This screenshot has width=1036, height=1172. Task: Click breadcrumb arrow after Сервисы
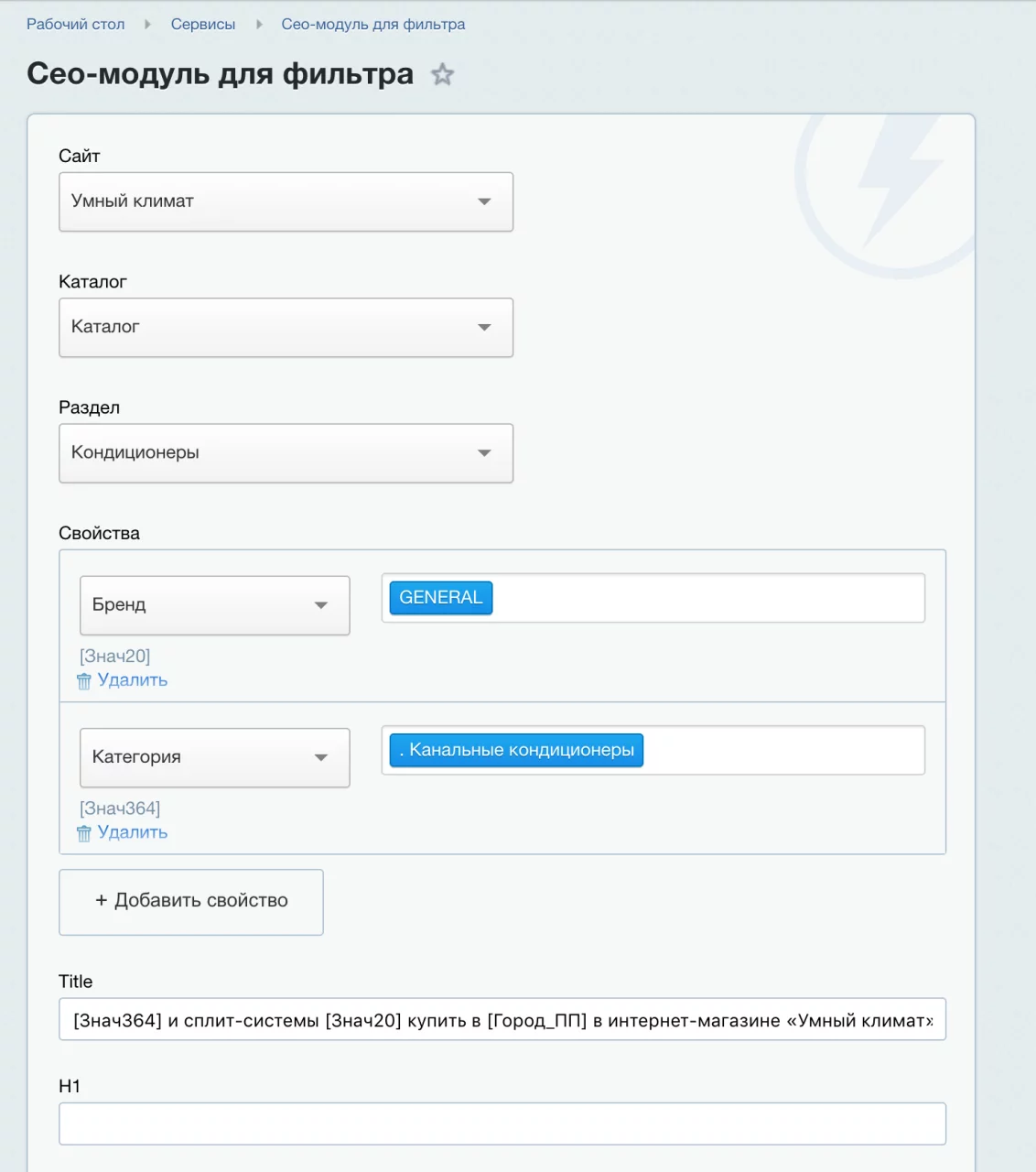(259, 25)
